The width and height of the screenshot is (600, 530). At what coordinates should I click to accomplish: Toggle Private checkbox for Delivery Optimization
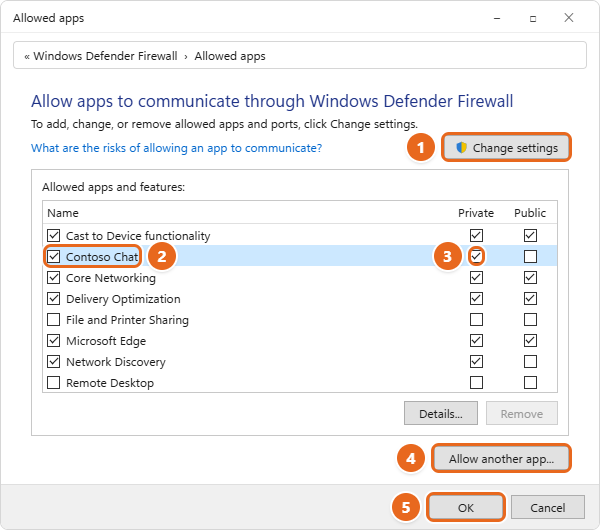coord(476,298)
